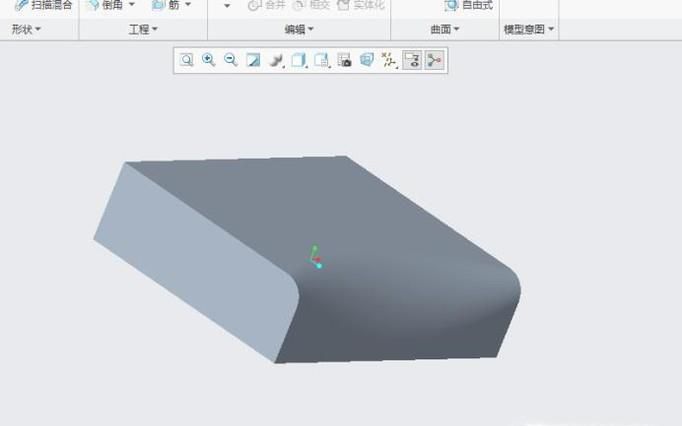Click the Refit view icon

[186, 60]
